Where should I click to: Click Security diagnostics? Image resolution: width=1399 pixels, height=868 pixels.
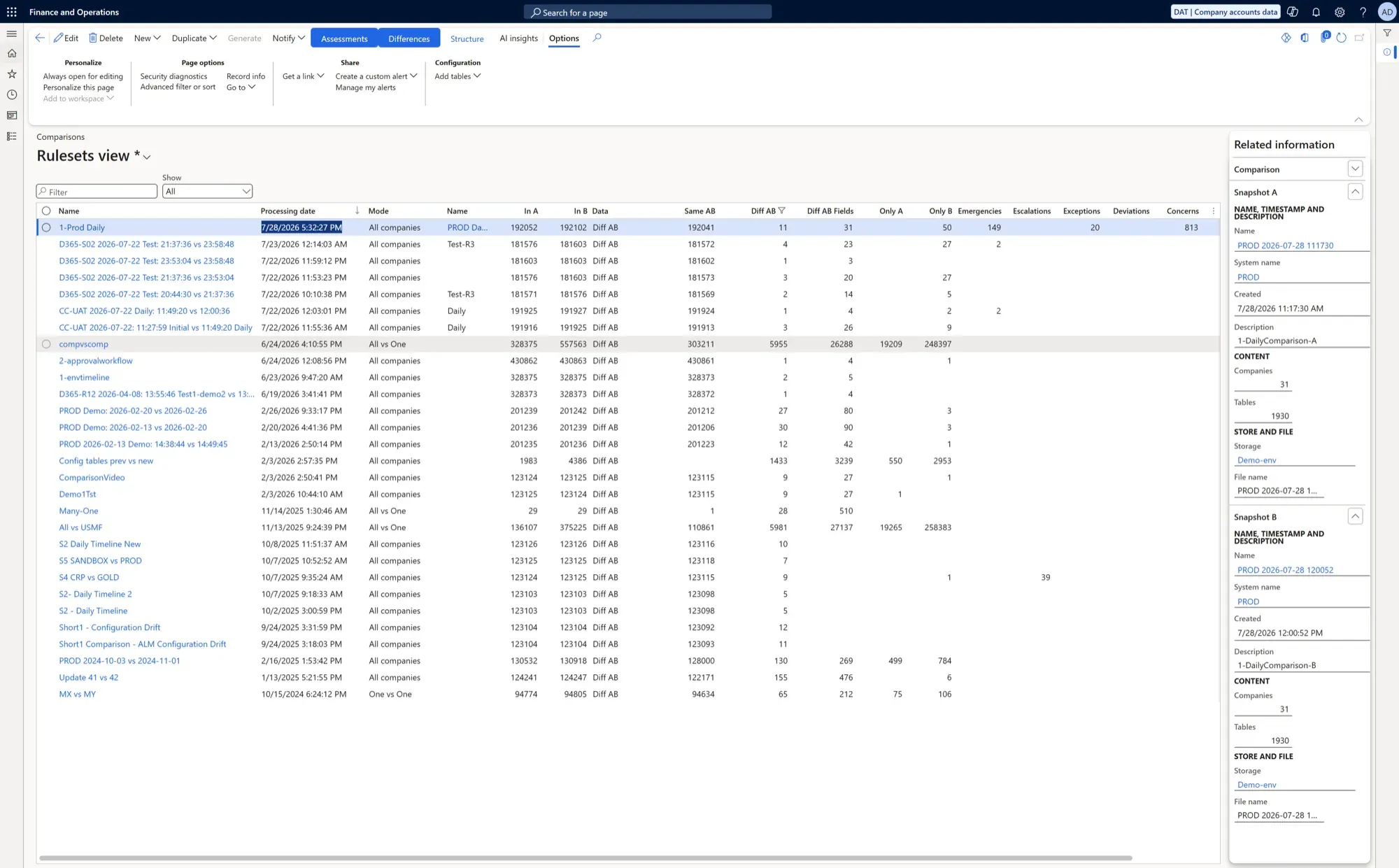coord(173,76)
